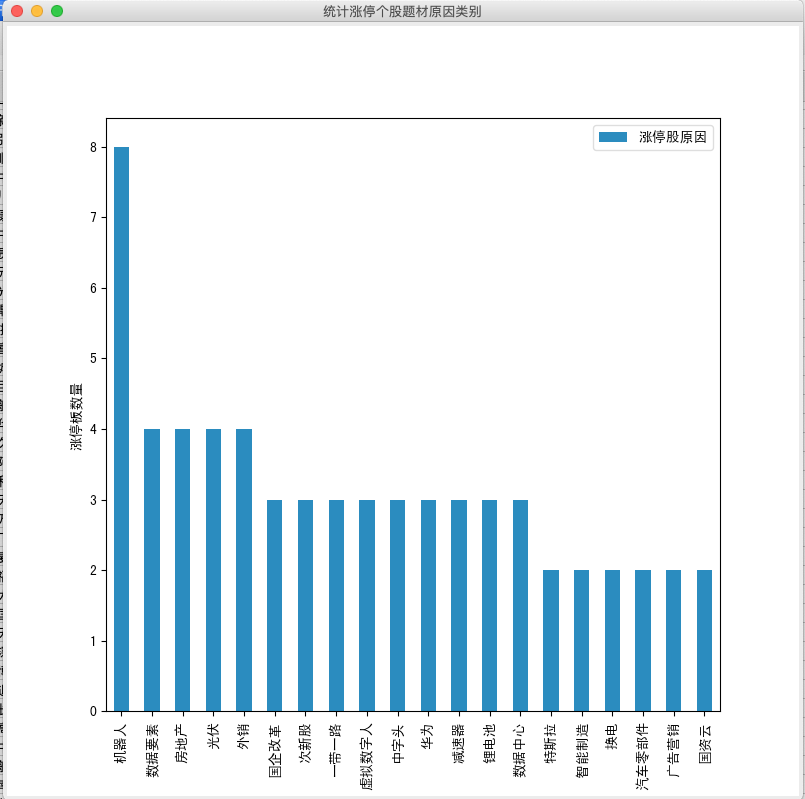This screenshot has height=799, width=805.
Task: Click the y-axis tick value 8
Action: pyautogui.click(x=93, y=148)
